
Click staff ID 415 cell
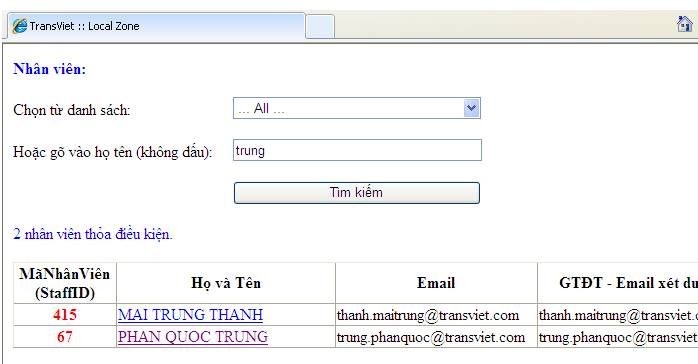65,315
